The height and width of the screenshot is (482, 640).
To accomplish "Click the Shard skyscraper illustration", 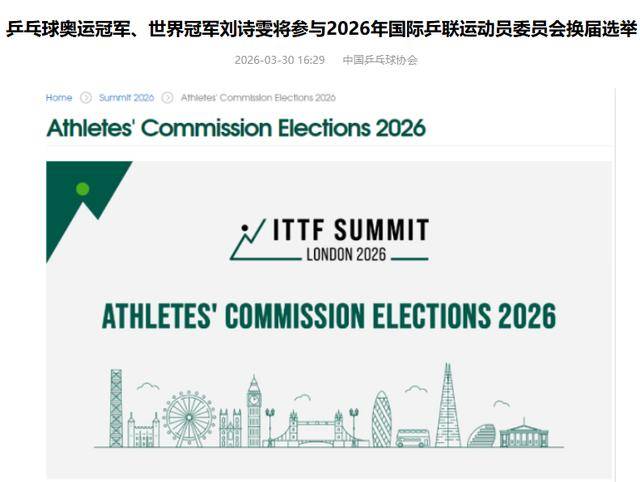I will [x=447, y=407].
